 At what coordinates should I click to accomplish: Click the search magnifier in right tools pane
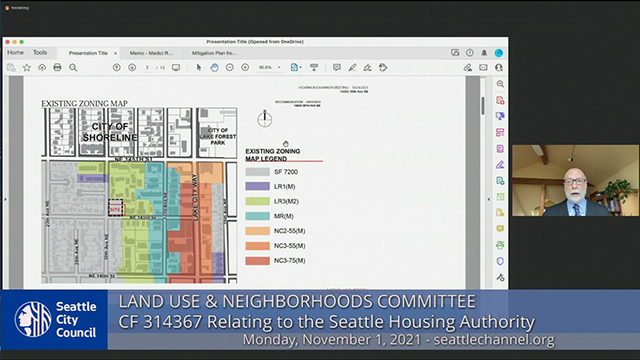[x=500, y=84]
